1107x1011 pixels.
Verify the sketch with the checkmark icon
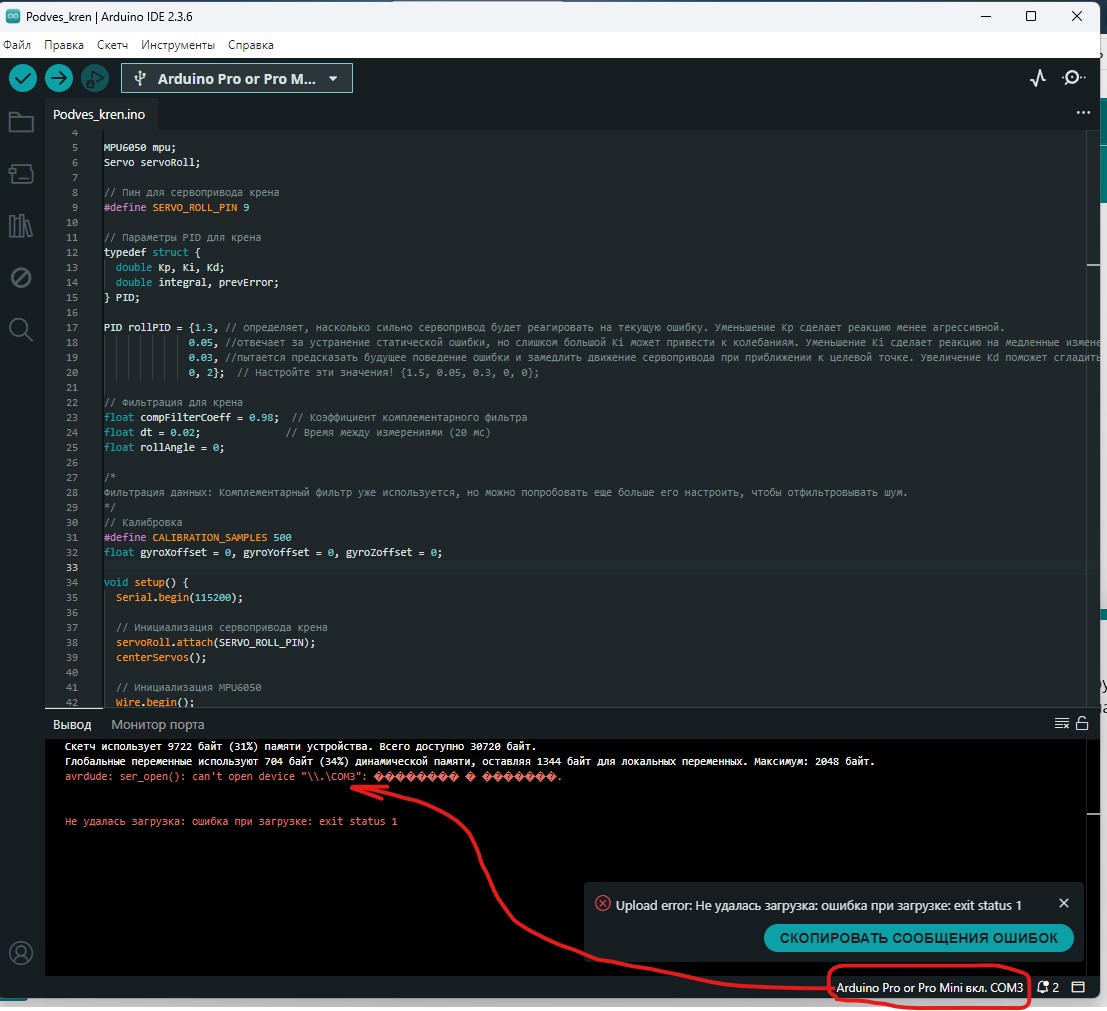[22, 77]
